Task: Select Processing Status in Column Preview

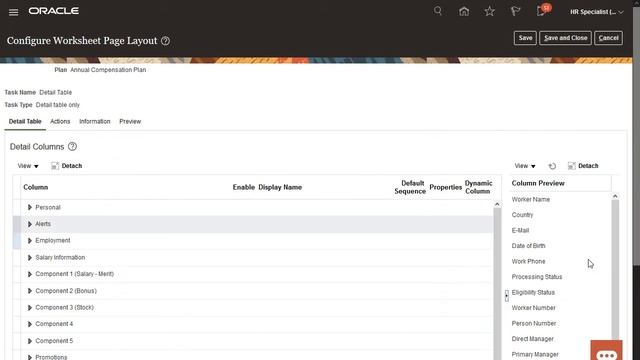Action: coord(537,277)
